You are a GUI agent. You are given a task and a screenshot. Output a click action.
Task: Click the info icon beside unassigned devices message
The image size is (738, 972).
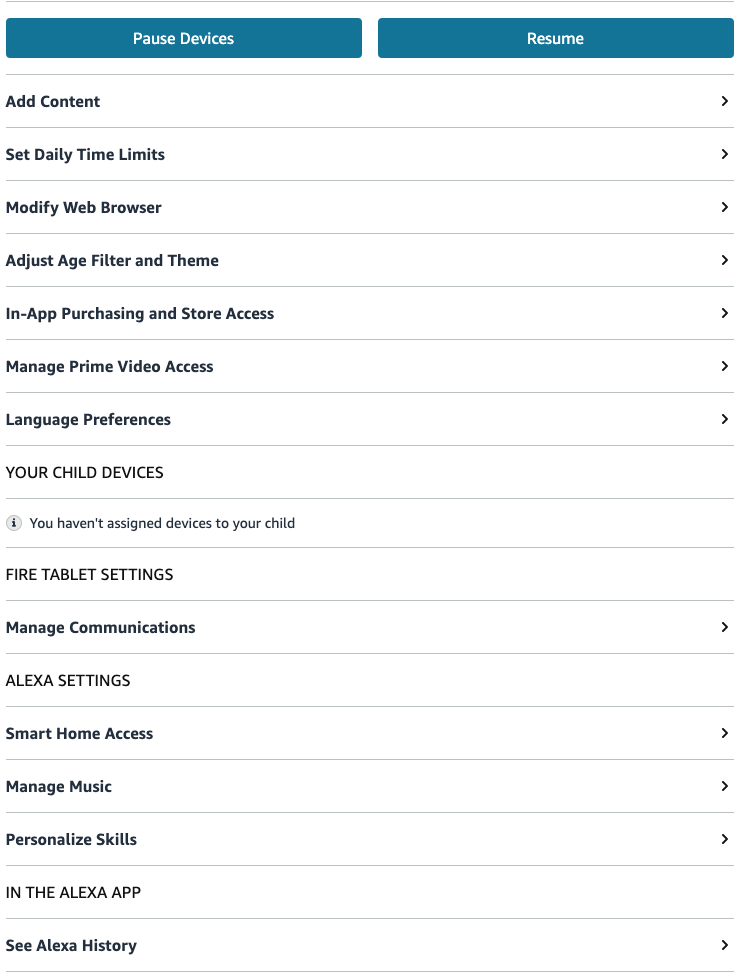tap(14, 523)
